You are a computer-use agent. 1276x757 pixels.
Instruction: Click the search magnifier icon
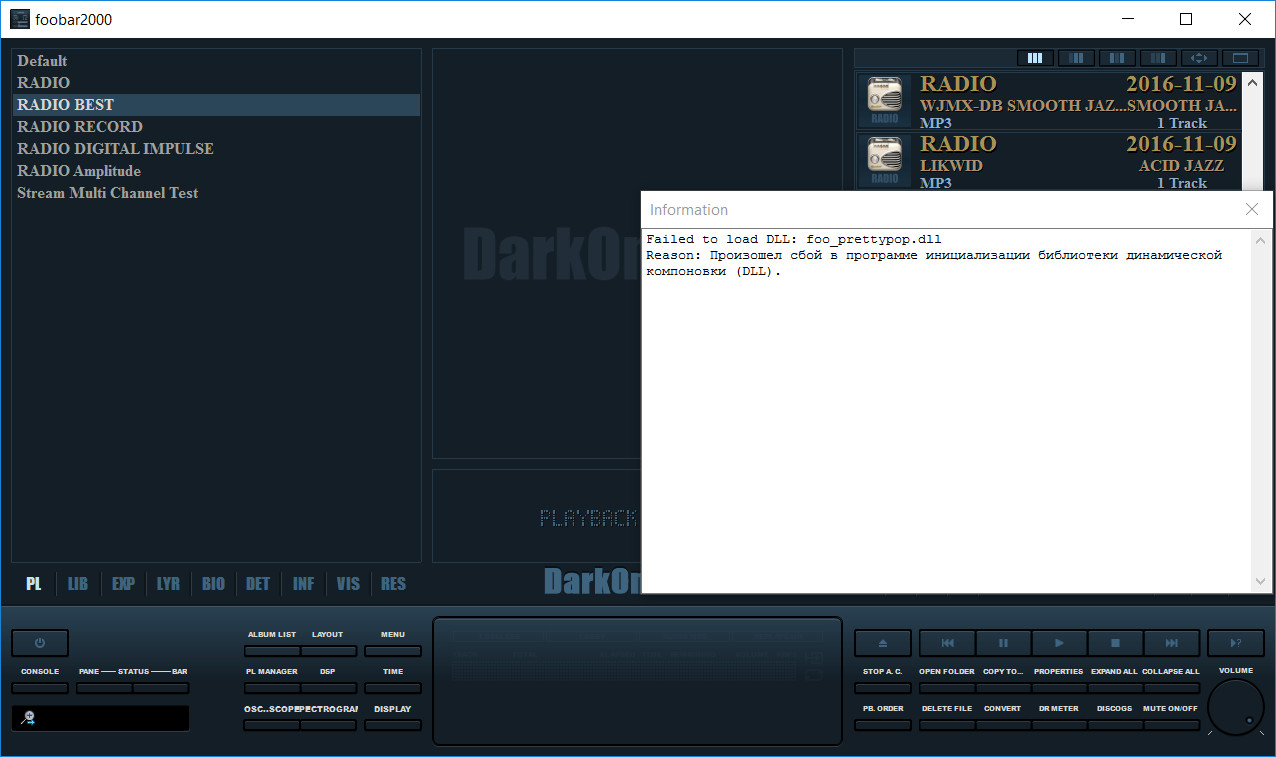[28, 718]
